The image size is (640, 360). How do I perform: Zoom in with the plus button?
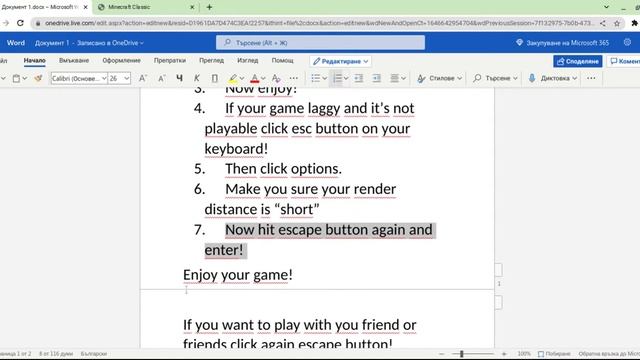pyautogui.click(x=504, y=354)
